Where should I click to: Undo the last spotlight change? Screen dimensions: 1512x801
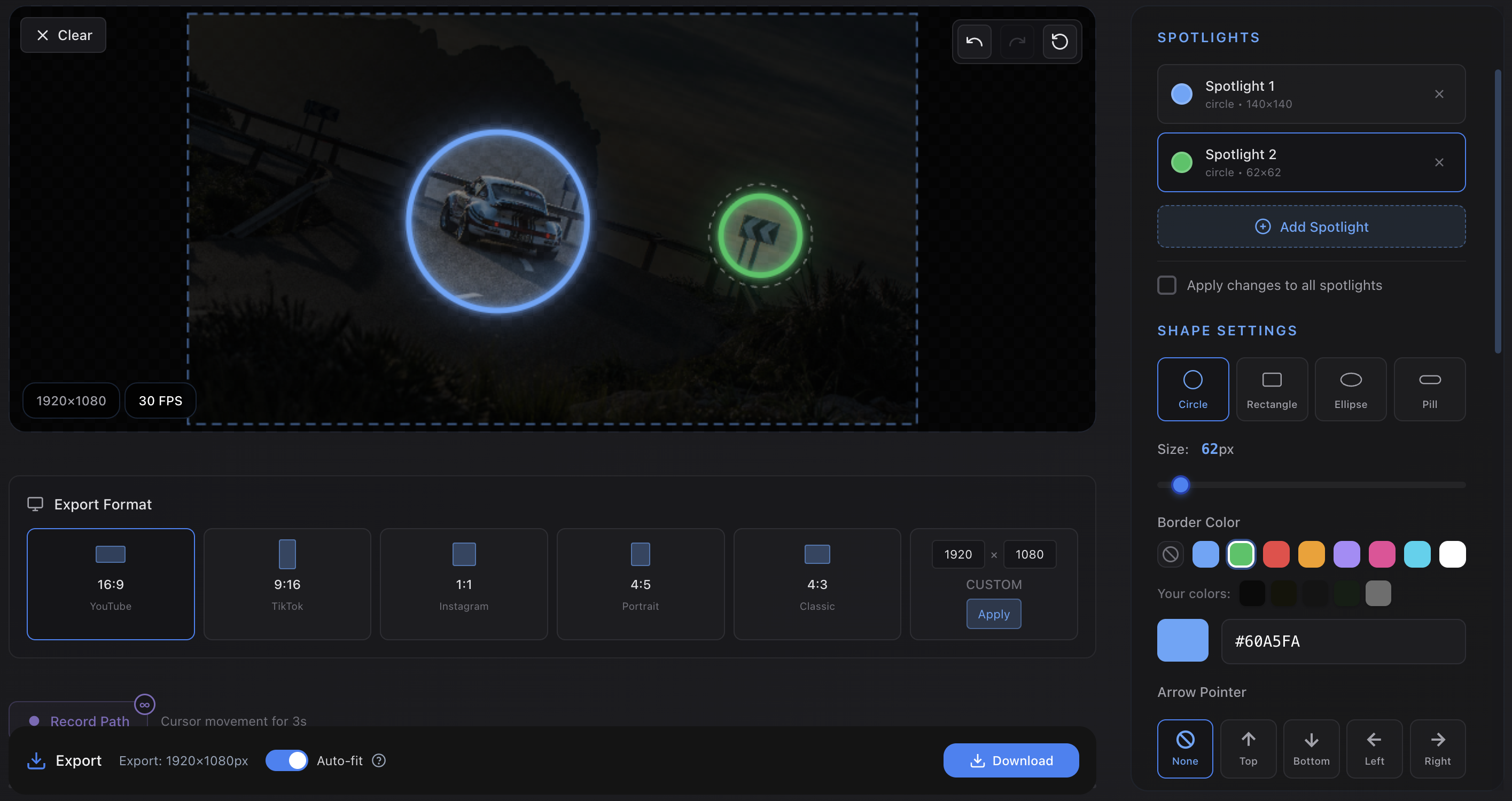974,41
